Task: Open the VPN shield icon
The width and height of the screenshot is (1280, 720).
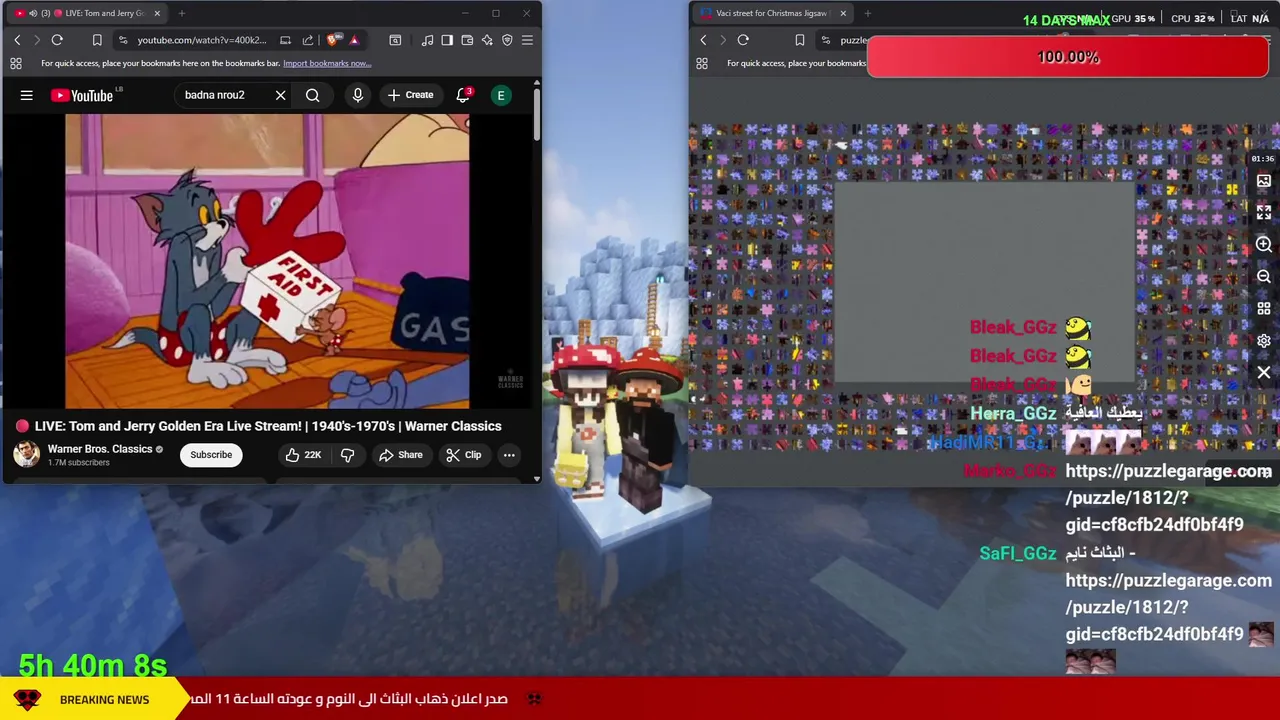Action: point(507,40)
